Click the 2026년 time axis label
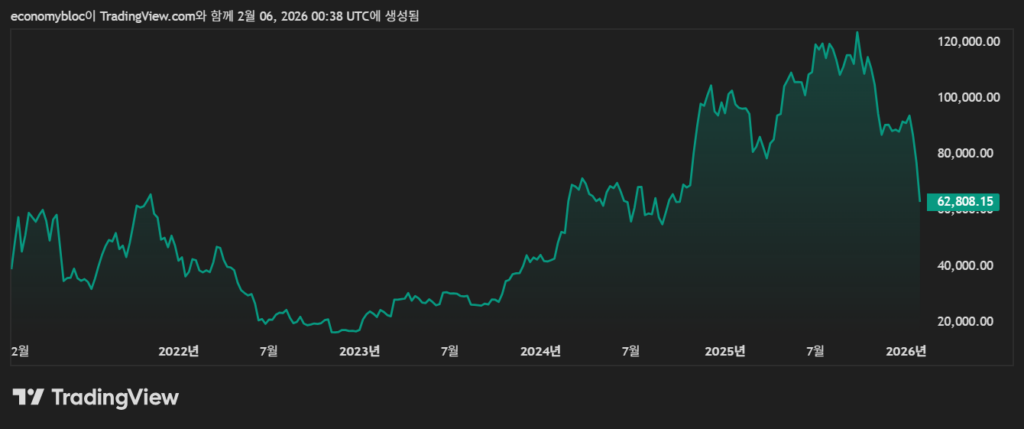 [908, 351]
